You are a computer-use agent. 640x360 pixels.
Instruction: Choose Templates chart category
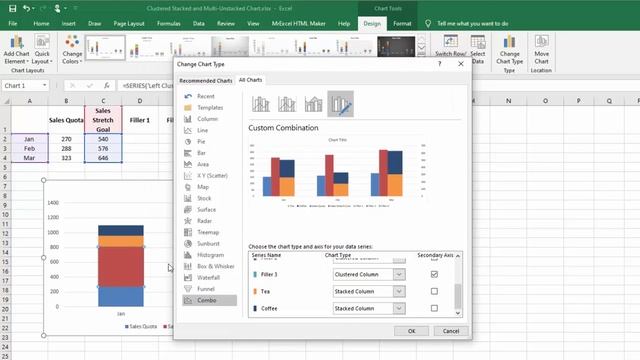(209, 108)
